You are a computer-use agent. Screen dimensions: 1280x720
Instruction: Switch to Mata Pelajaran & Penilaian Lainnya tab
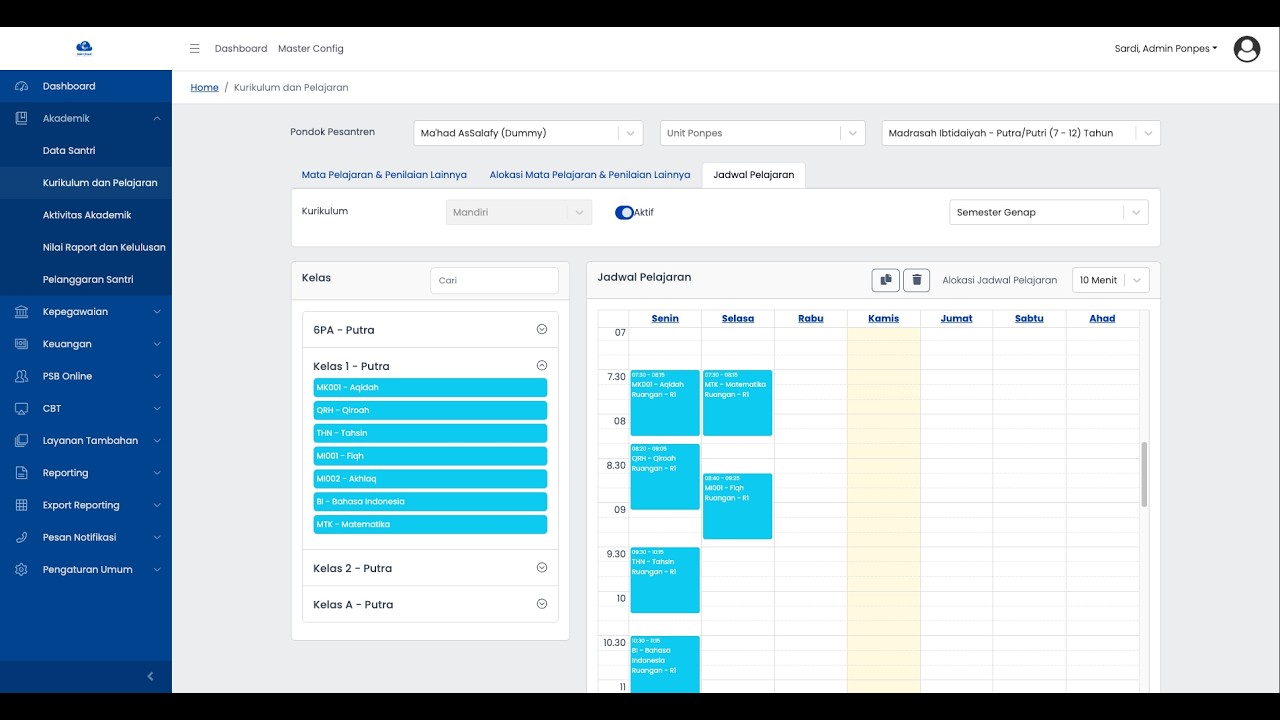[384, 175]
